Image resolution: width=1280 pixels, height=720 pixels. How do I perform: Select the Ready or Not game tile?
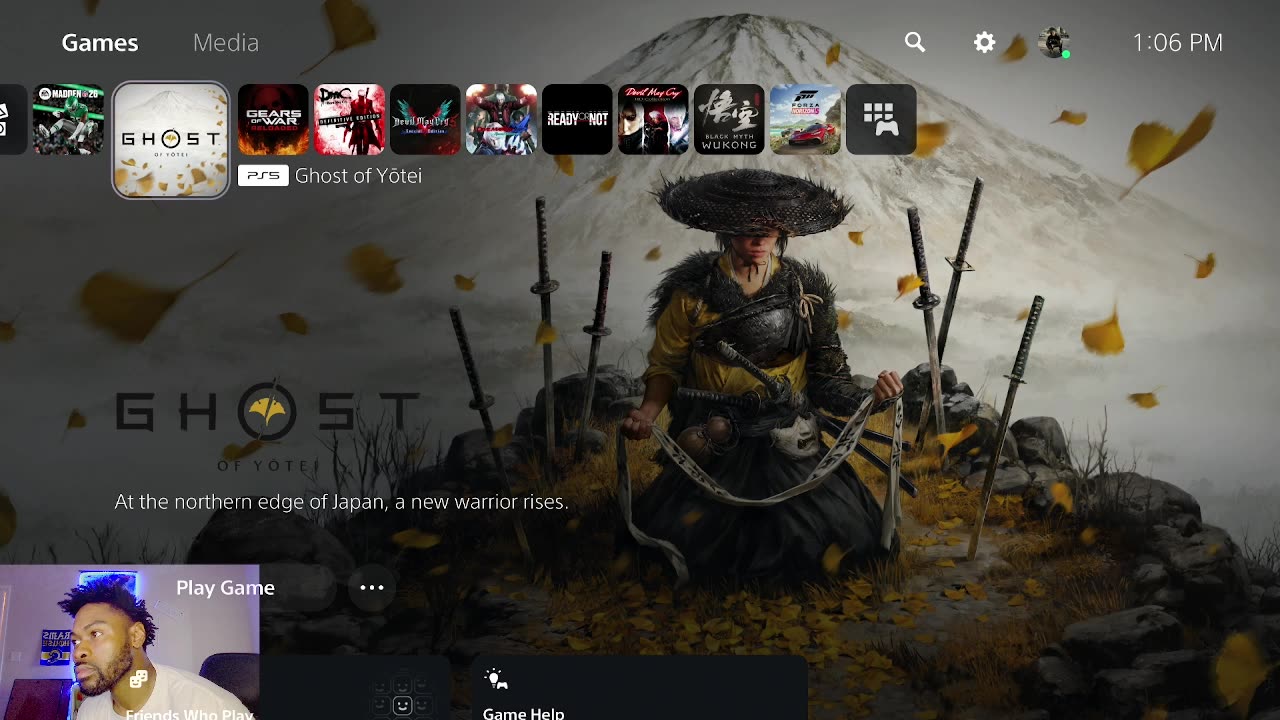(x=578, y=120)
